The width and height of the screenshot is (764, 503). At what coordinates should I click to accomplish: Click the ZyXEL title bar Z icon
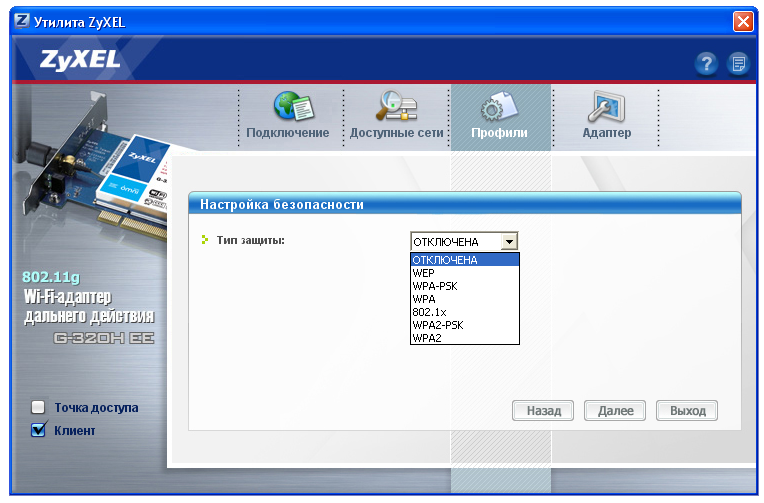[21, 21]
